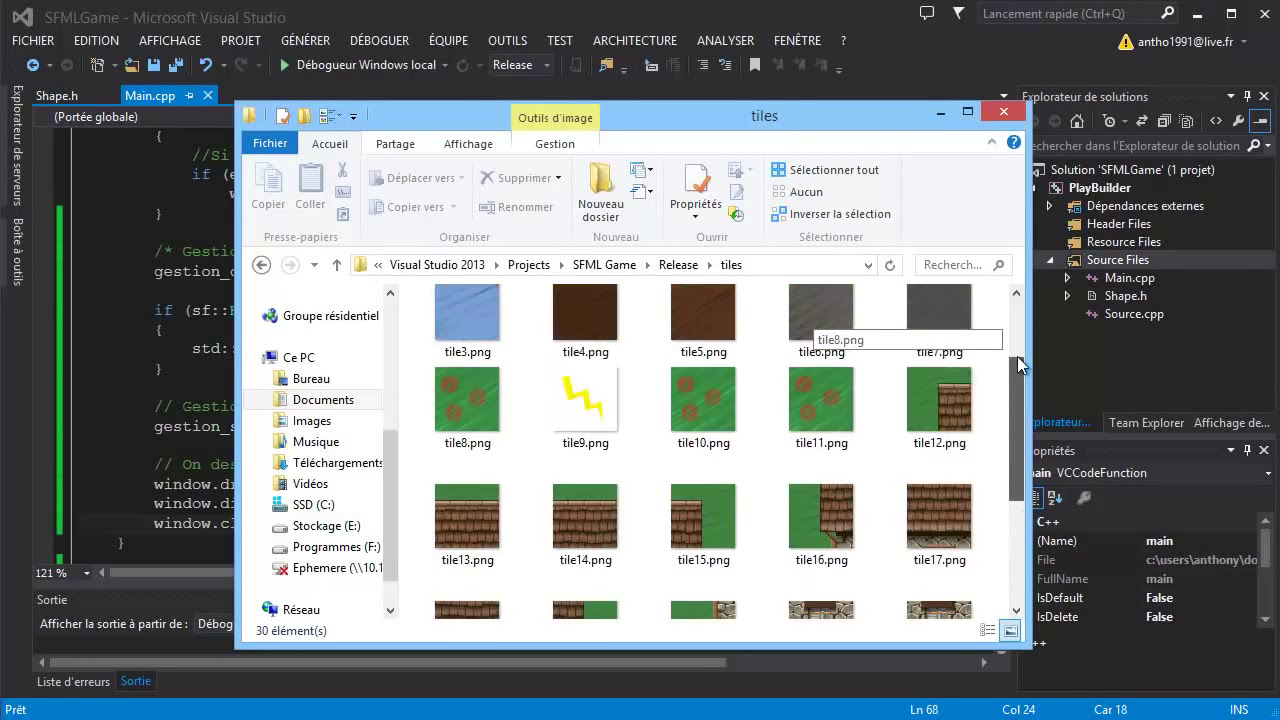The image size is (1280, 720).
Task: Open the EDITION menu in Visual Studio
Action: pos(96,41)
